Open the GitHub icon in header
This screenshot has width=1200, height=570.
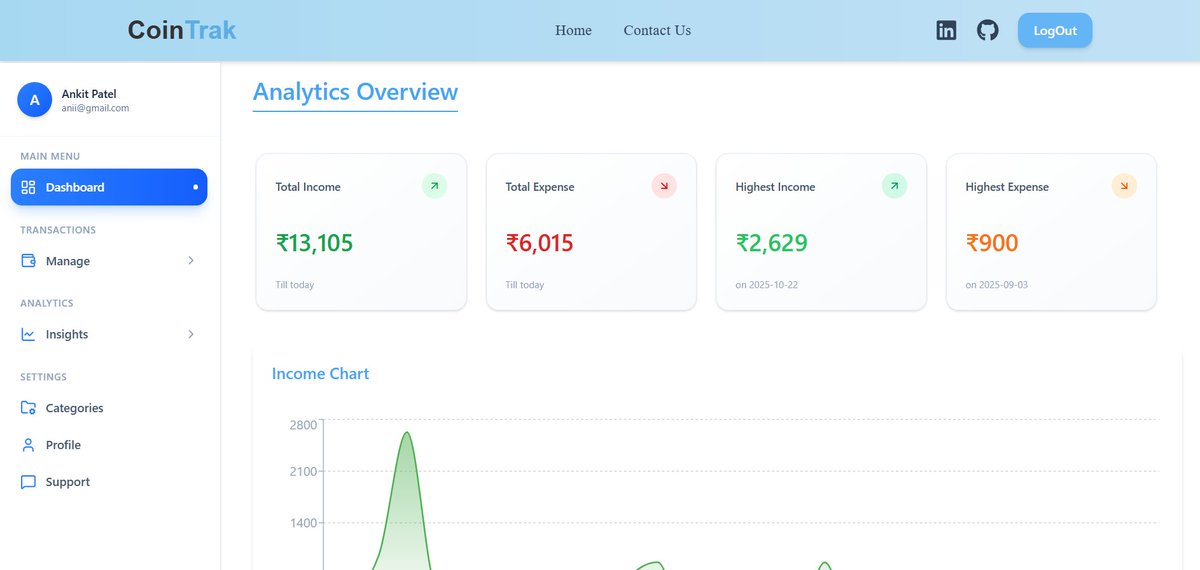[988, 30]
